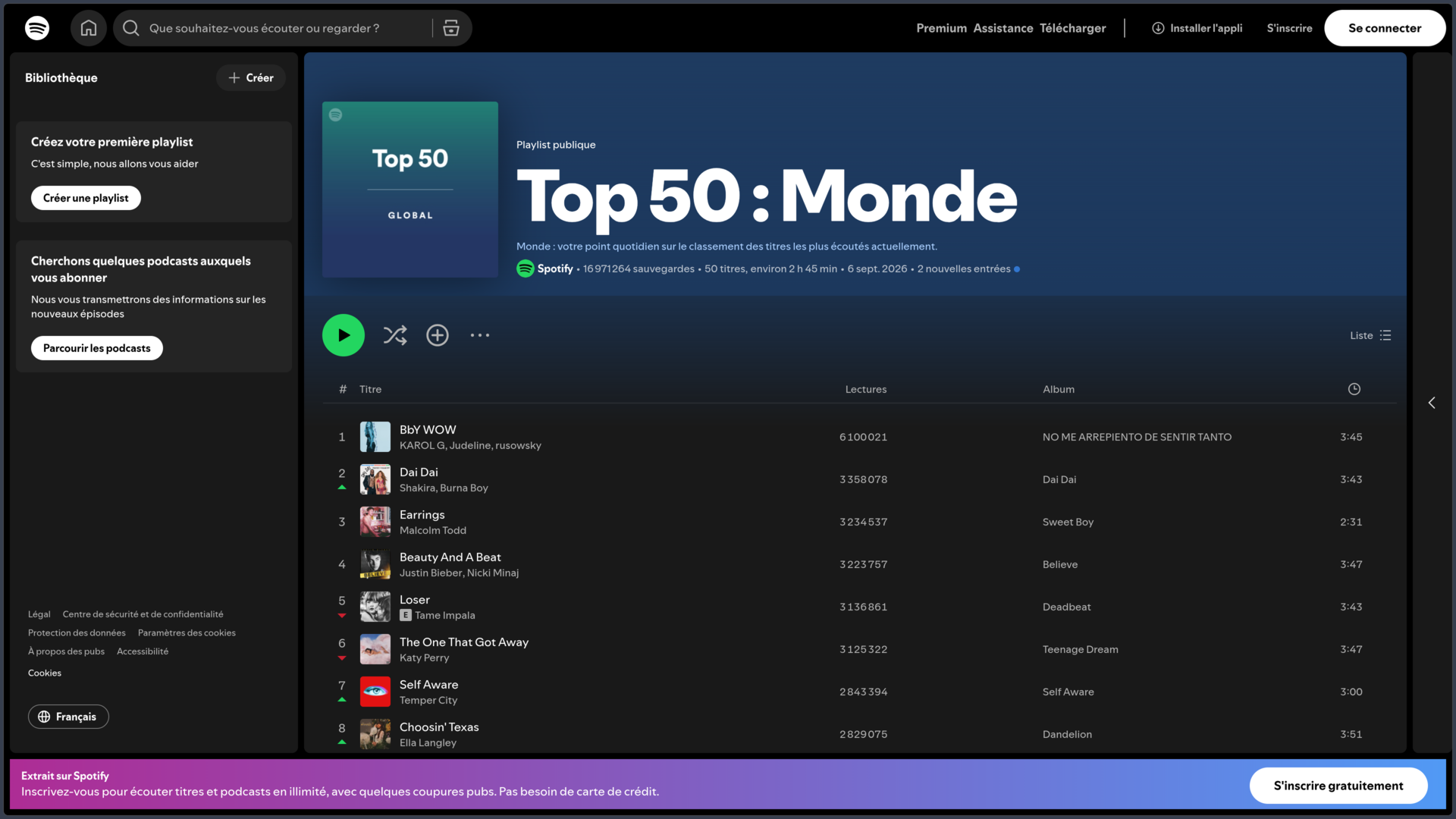Open artist Burna Boy

[x=464, y=488]
